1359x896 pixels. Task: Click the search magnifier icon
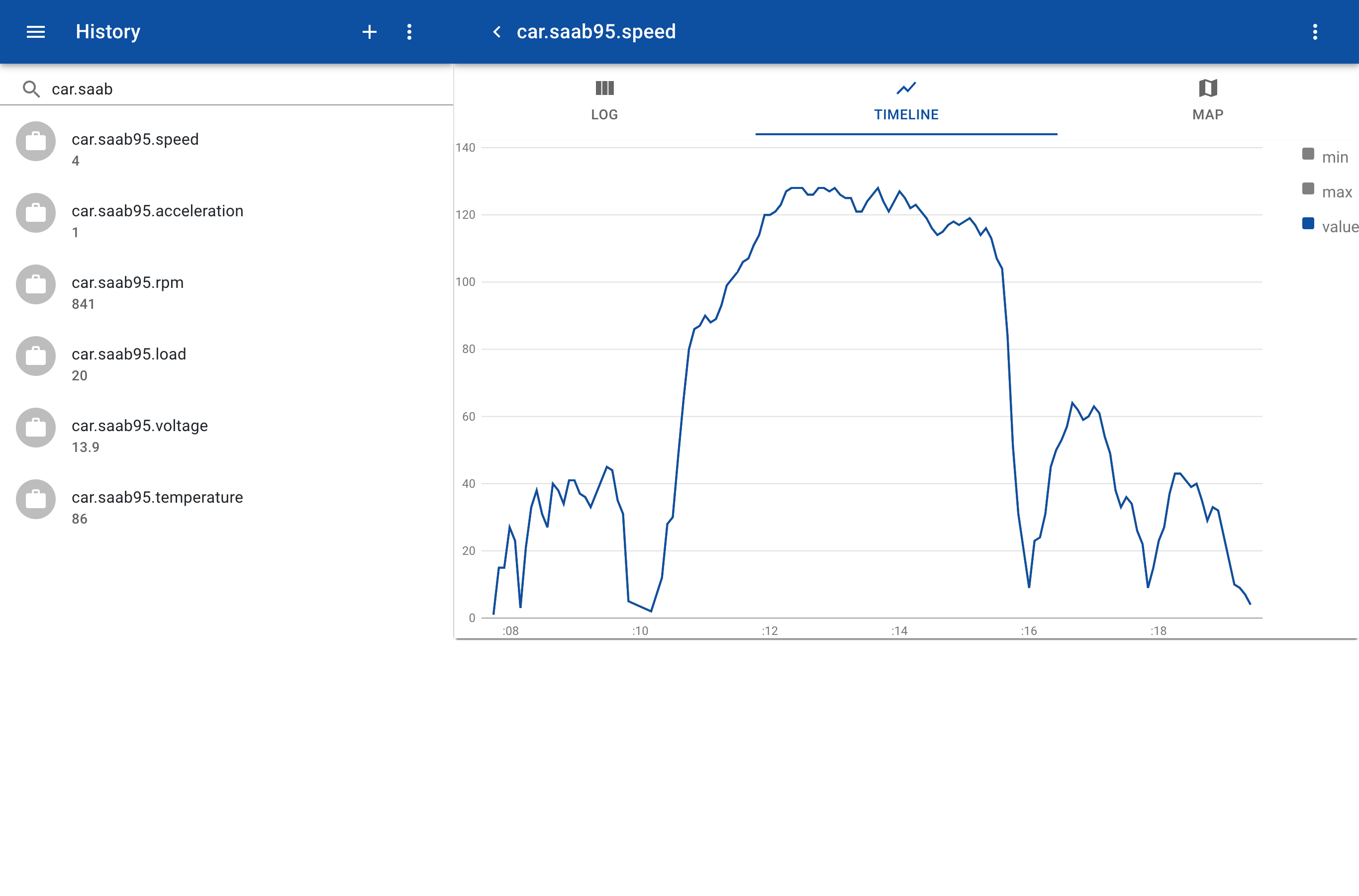click(x=31, y=89)
